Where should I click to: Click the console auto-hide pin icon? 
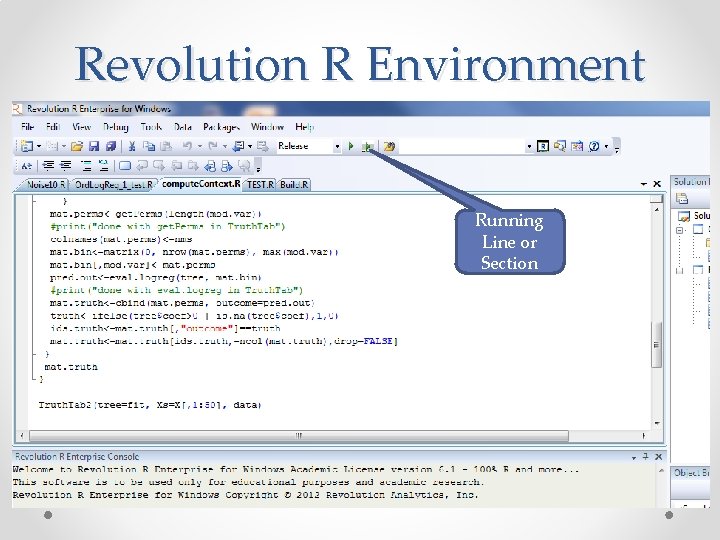point(646,456)
